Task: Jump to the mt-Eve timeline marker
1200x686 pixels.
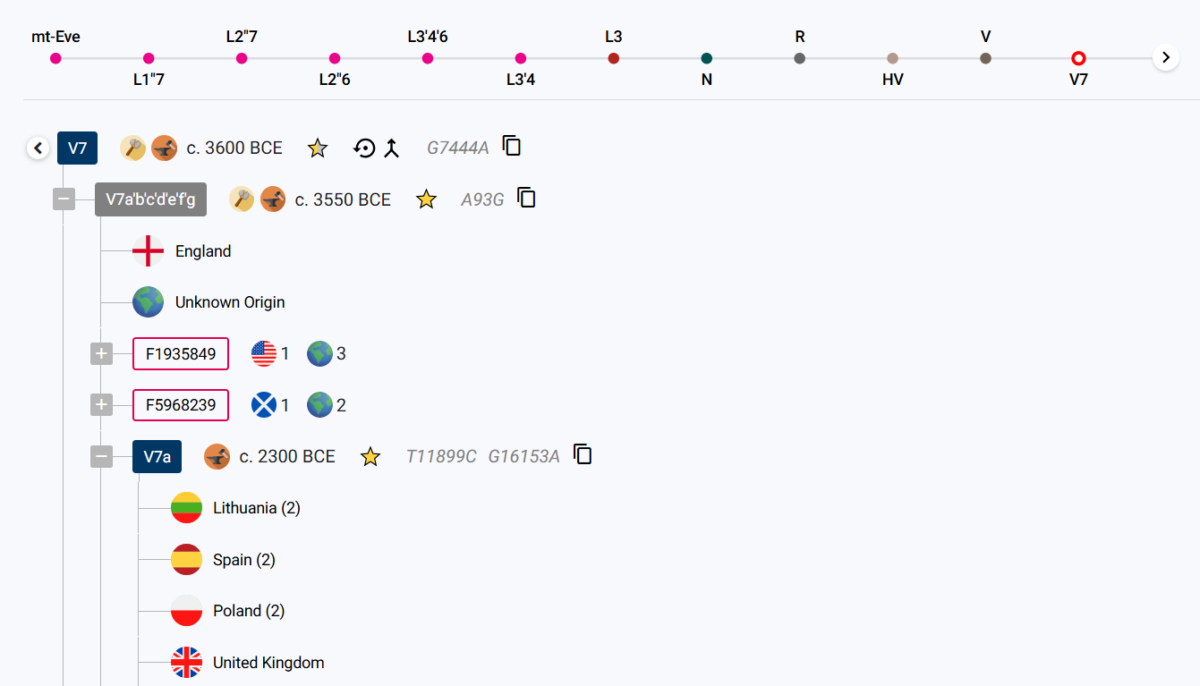Action: tap(55, 58)
